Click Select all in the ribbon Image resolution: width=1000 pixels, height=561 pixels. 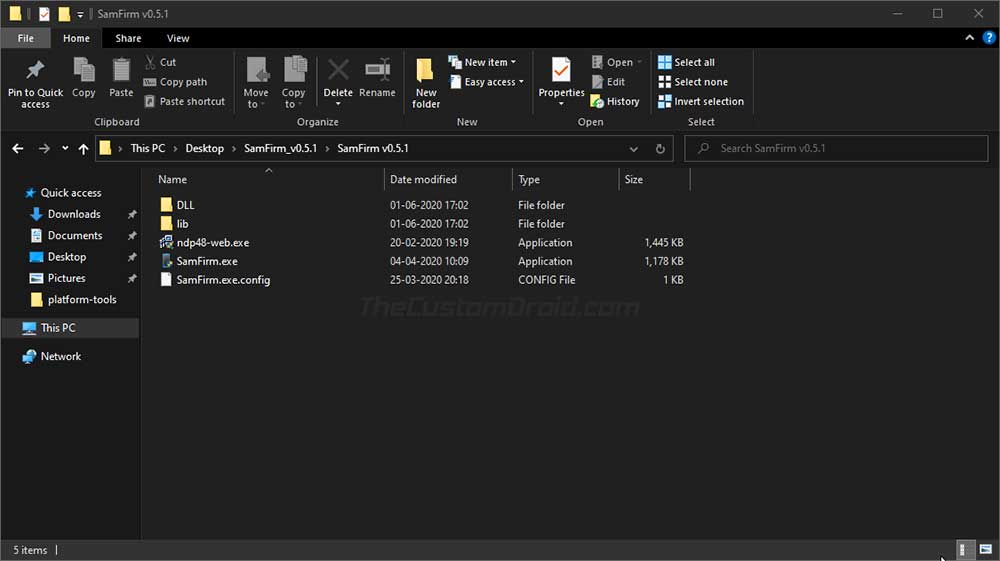tap(686, 62)
